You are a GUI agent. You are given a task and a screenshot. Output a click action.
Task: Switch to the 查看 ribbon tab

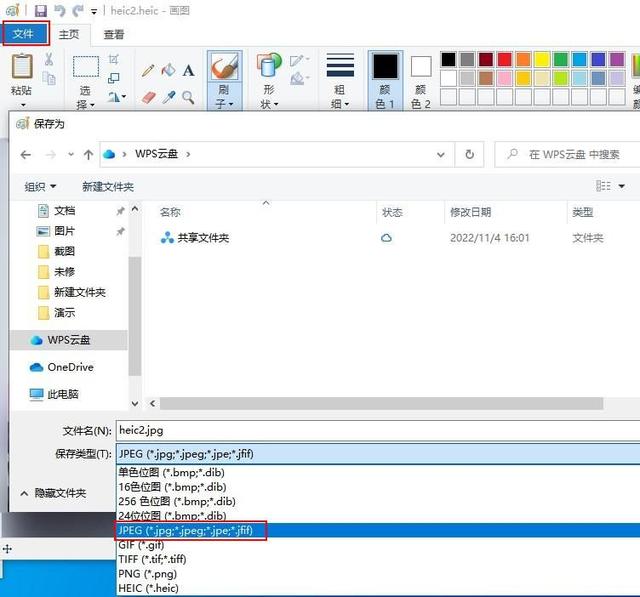point(113,35)
